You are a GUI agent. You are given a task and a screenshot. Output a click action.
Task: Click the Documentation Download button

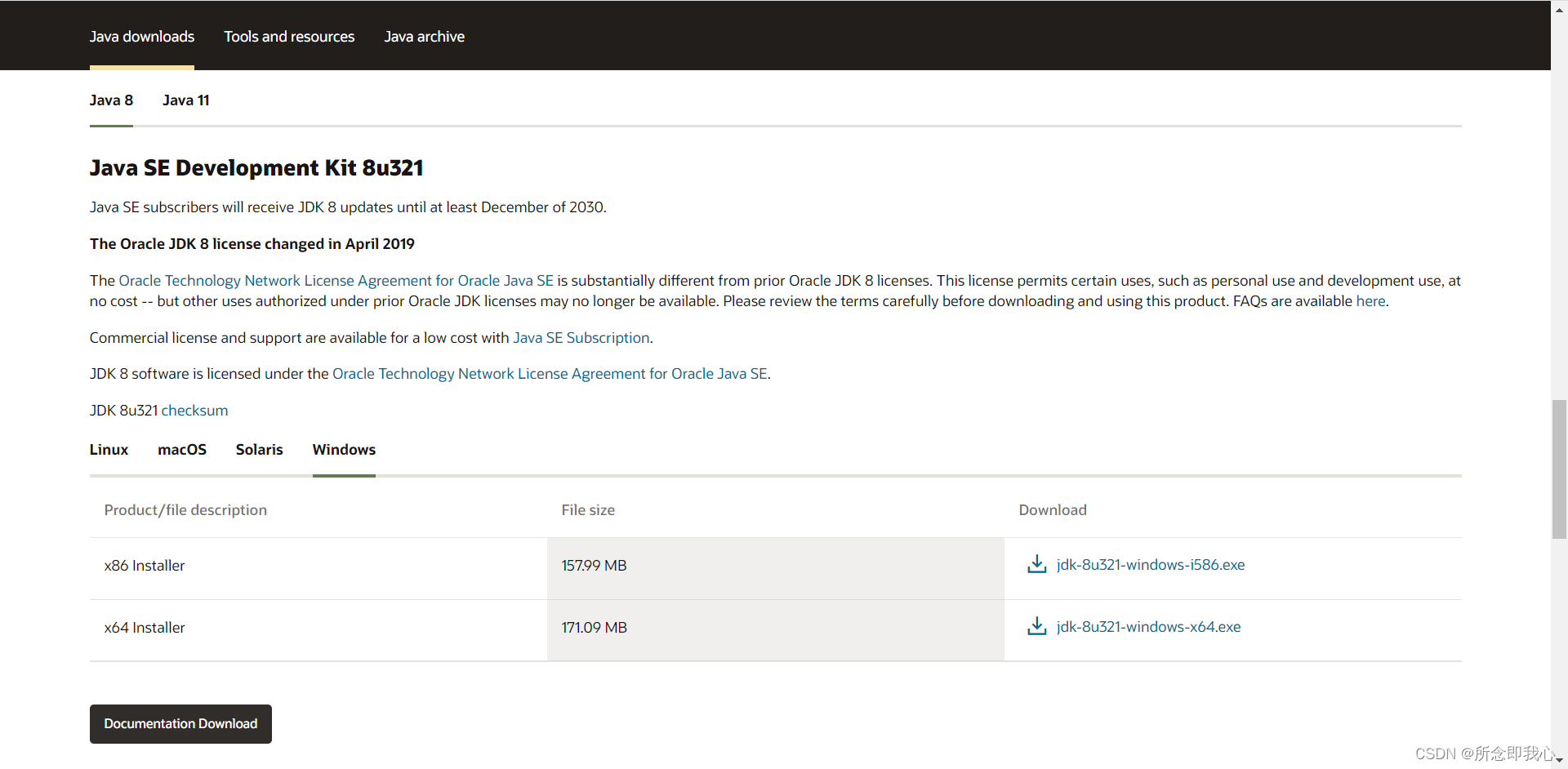tap(180, 724)
